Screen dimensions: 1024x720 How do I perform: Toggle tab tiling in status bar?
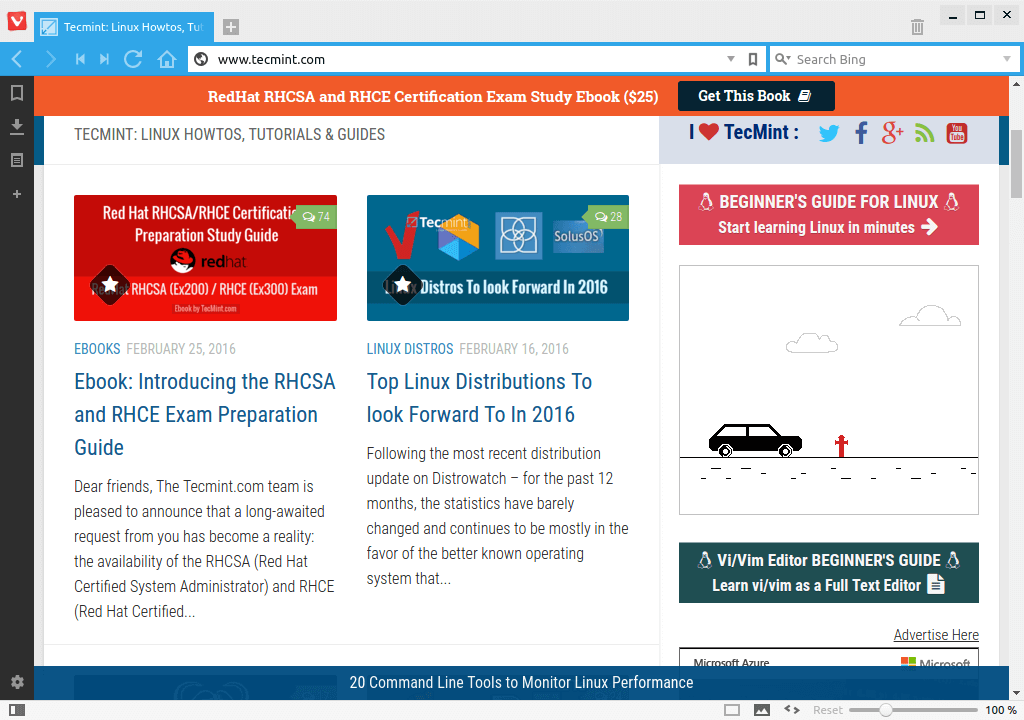(x=732, y=710)
